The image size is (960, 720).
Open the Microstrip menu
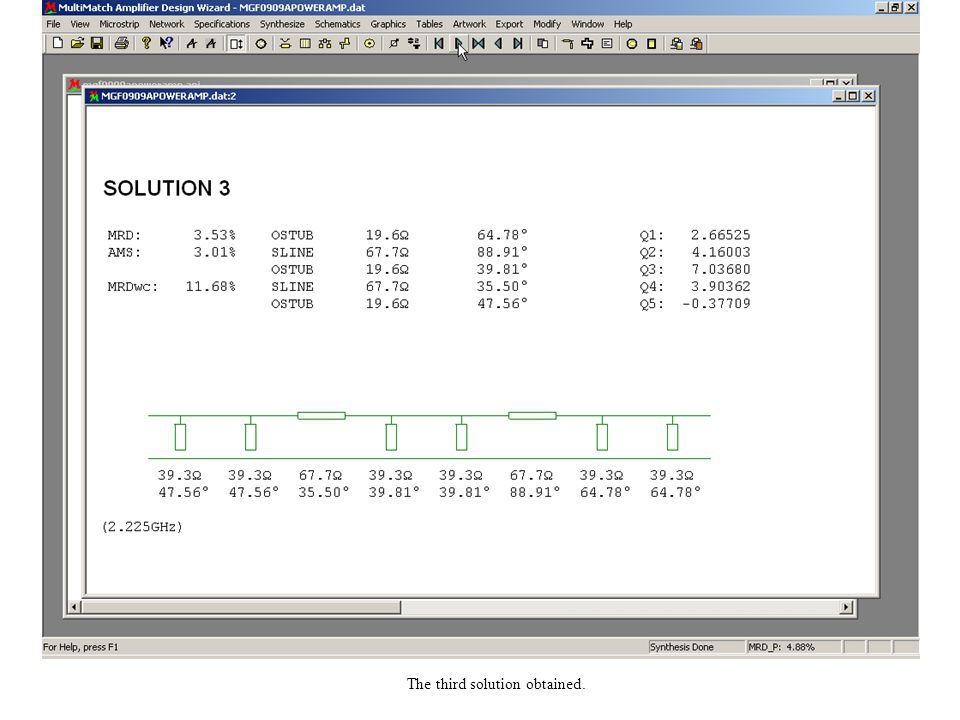119,24
